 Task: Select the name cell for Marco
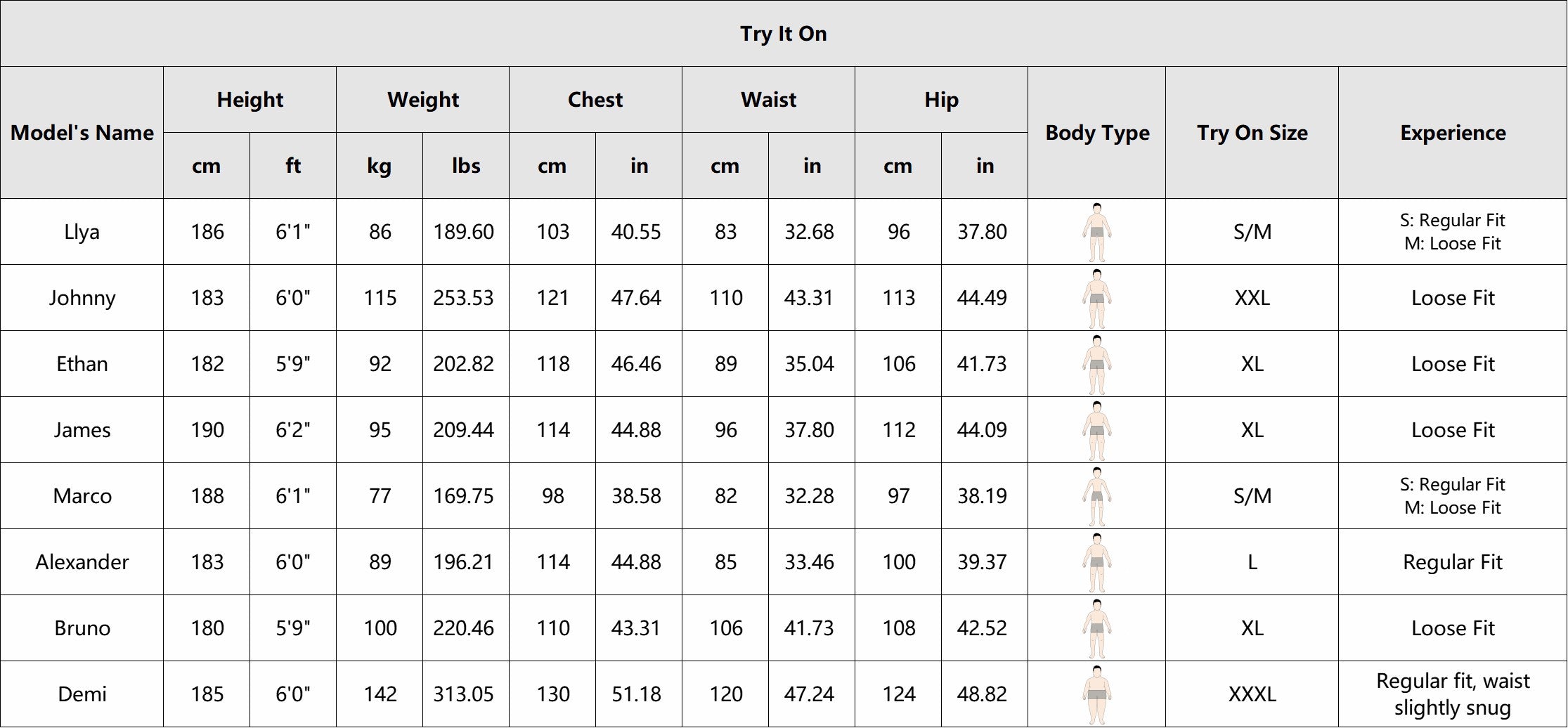[82, 496]
